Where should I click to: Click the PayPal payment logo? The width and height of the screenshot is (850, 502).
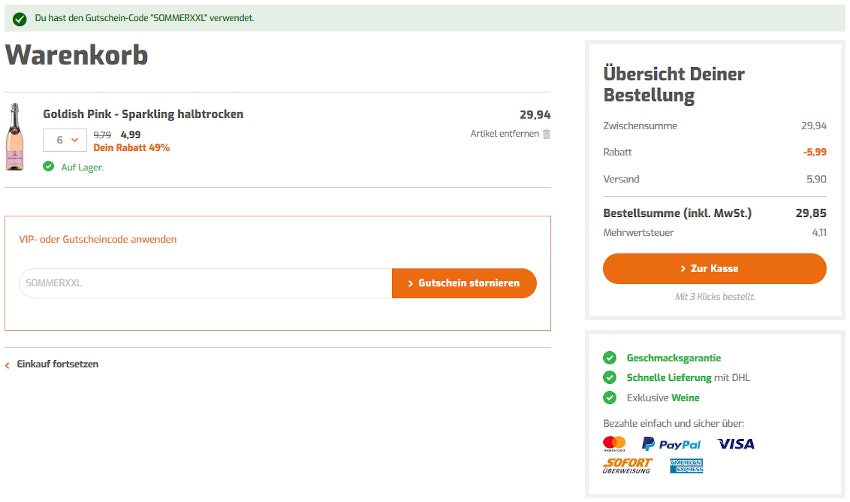[x=671, y=444]
